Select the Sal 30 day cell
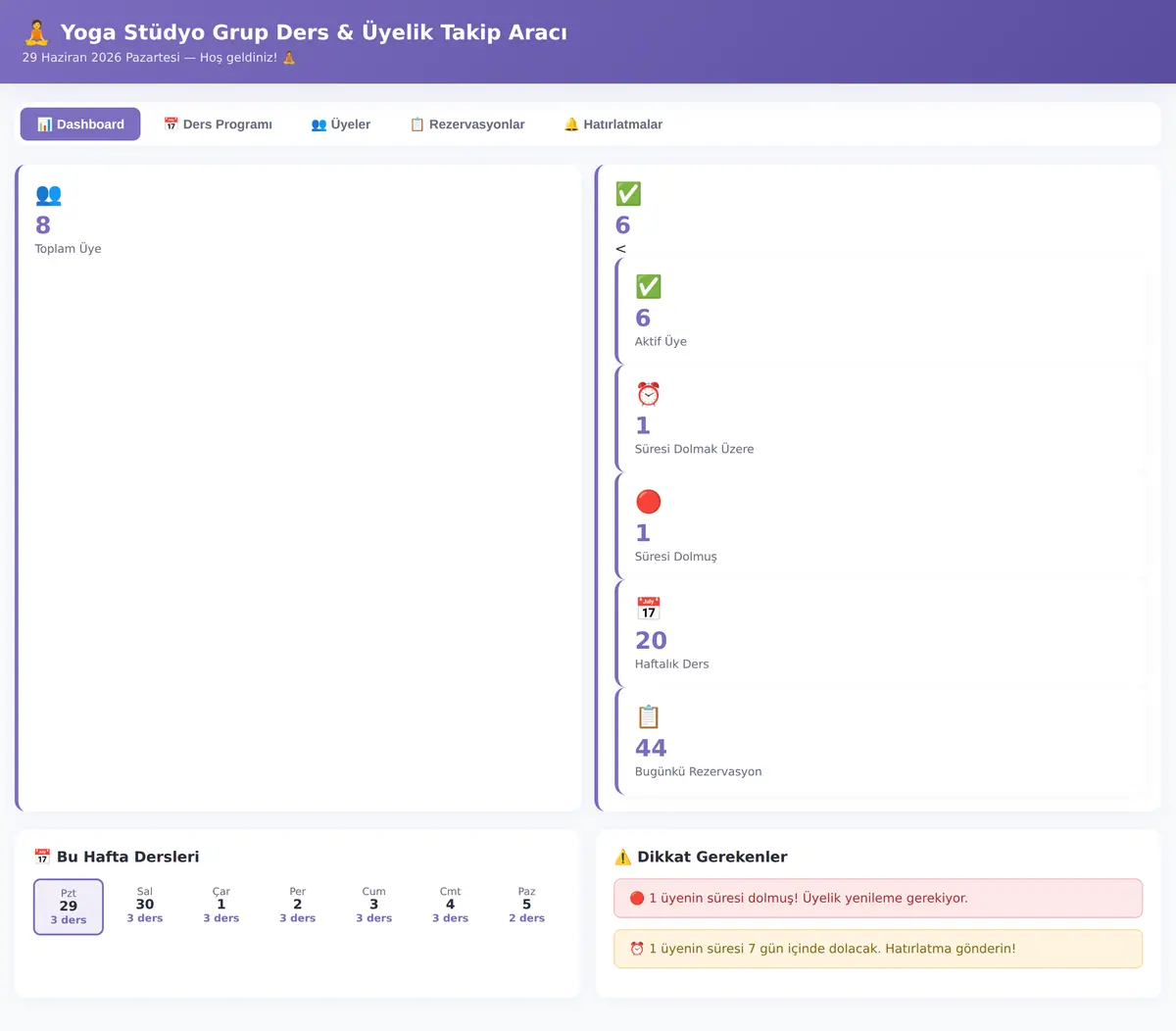This screenshot has height=1031, width=1176. tap(145, 906)
